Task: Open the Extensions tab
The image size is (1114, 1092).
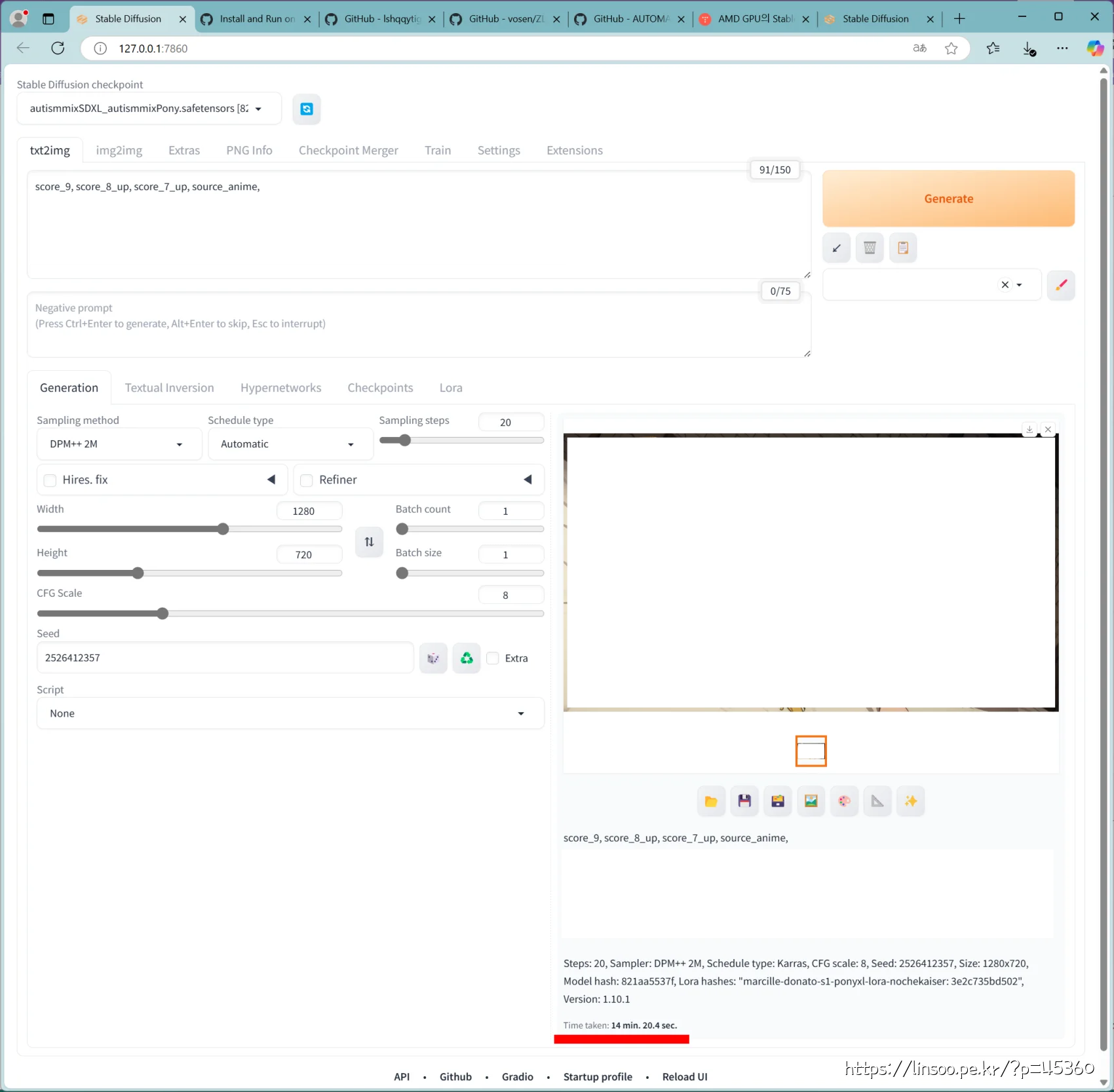Action: 574,151
